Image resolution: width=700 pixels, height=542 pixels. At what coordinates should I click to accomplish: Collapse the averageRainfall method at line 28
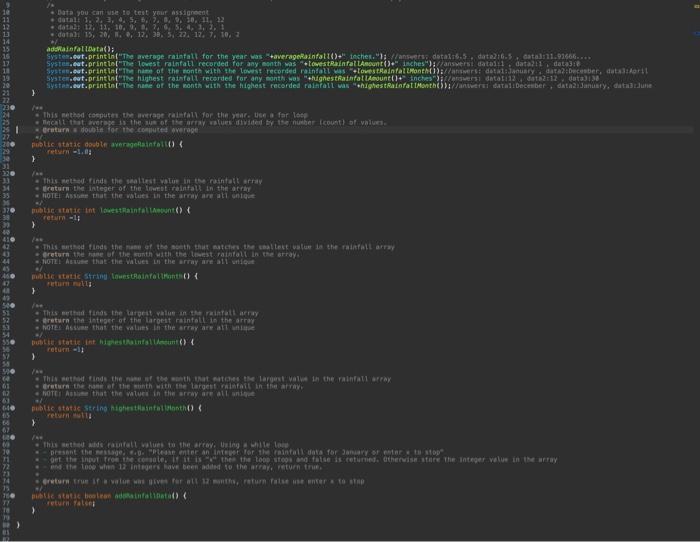pyautogui.click(x=12, y=144)
